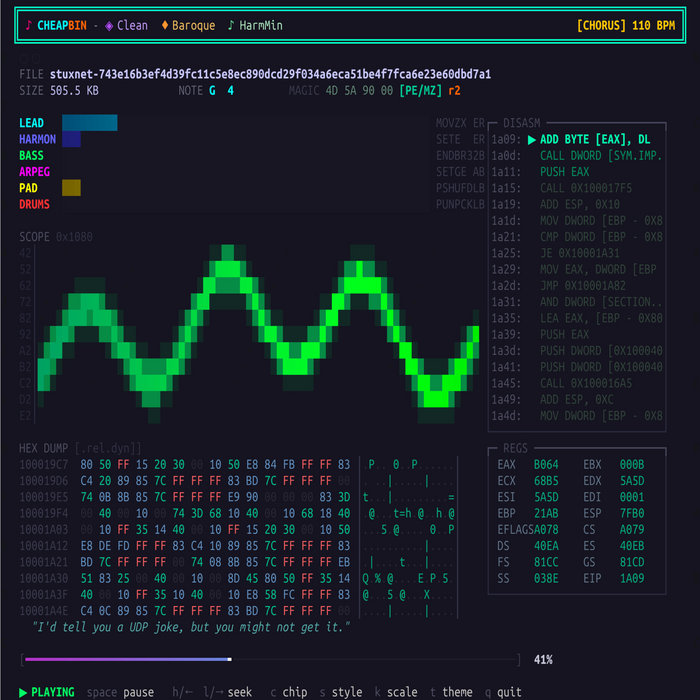Click the 41% progress readout
The image size is (700, 700).
(543, 660)
